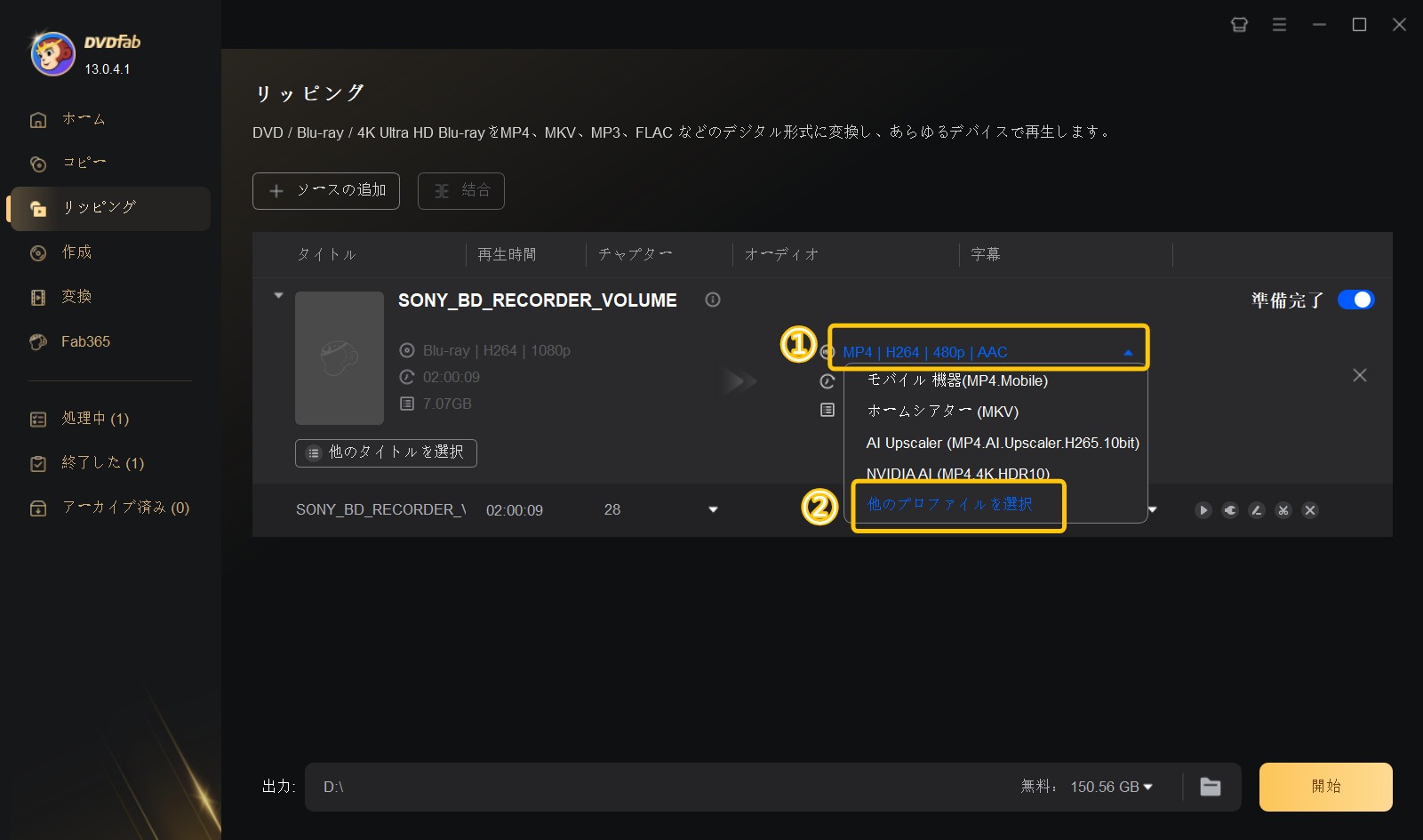The width and height of the screenshot is (1423, 840).
Task: Remove the title row with its X icon
Action: (1310, 510)
